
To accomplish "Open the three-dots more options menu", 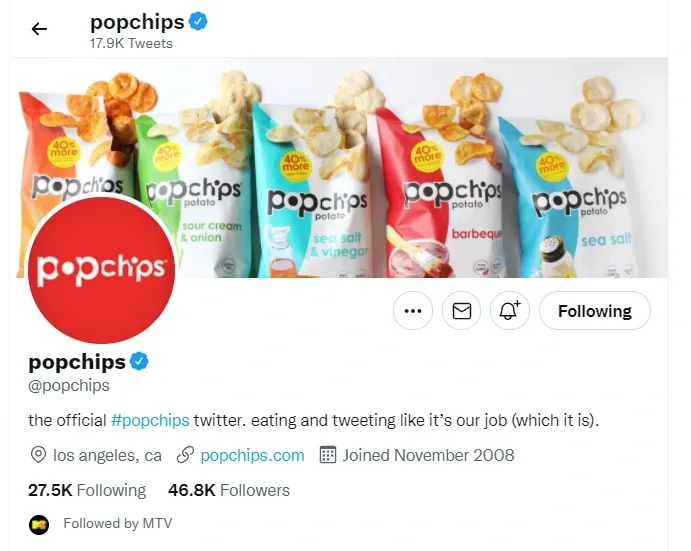I will (413, 311).
